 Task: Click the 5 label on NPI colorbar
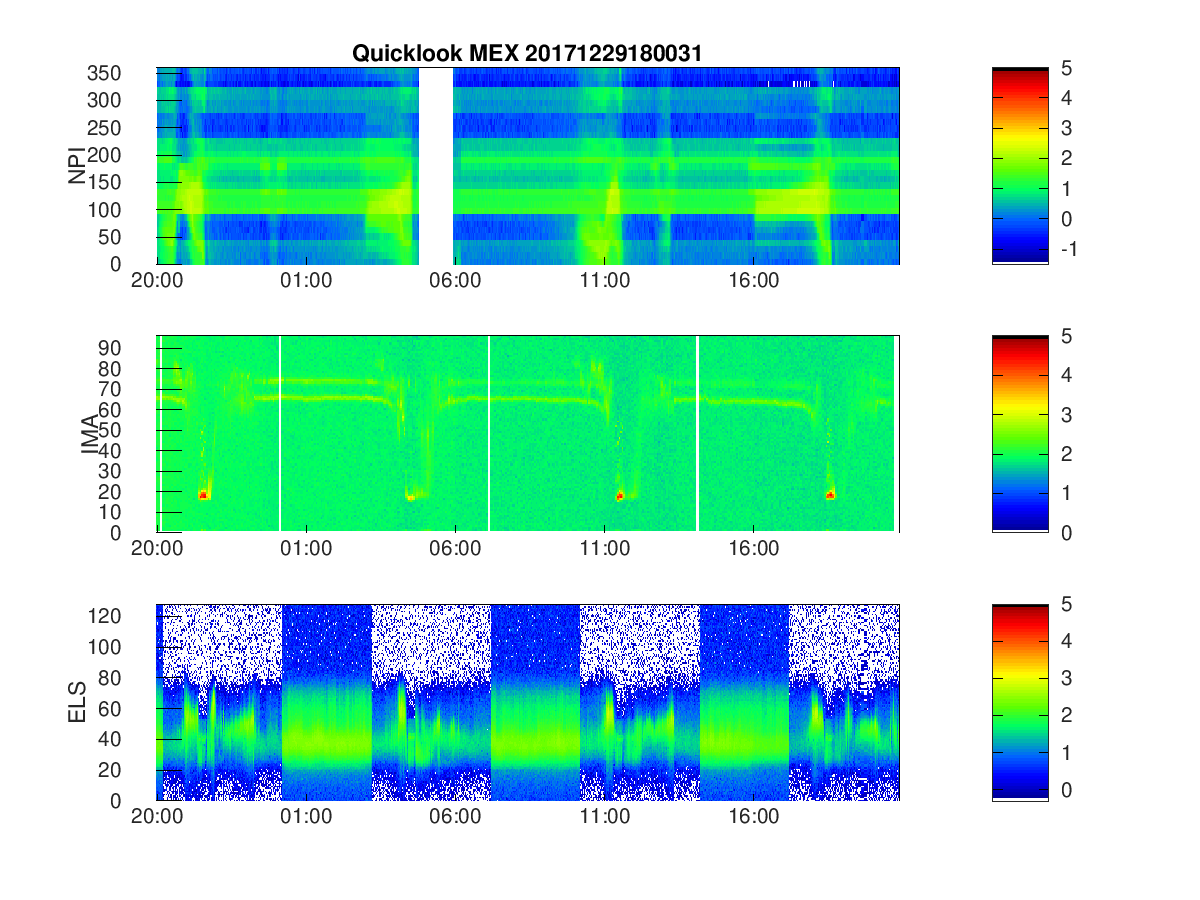tap(1065, 68)
